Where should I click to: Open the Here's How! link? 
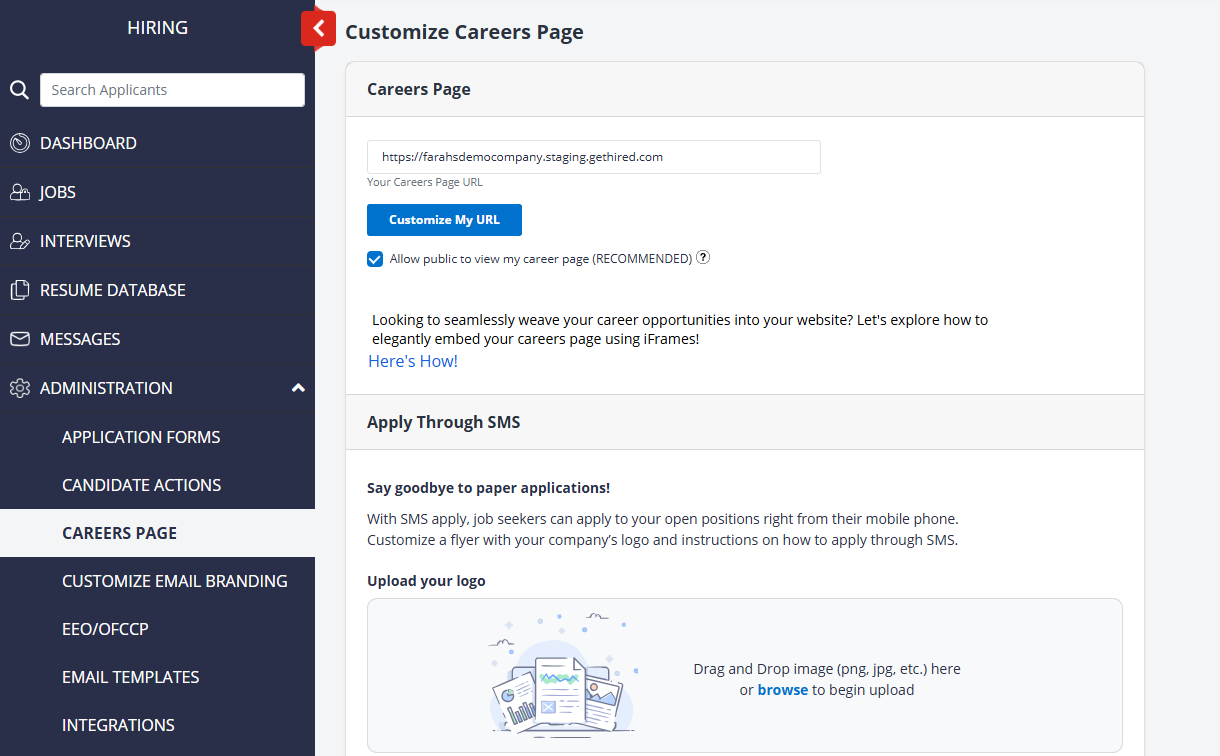pyautogui.click(x=413, y=361)
